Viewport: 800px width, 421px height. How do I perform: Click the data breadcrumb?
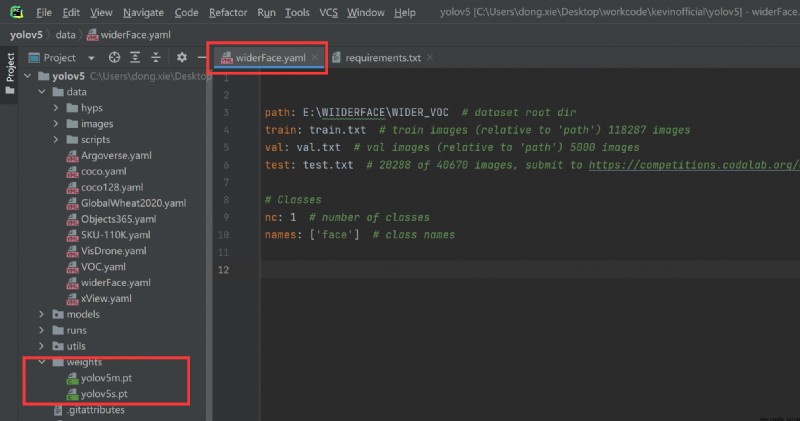tap(65, 35)
